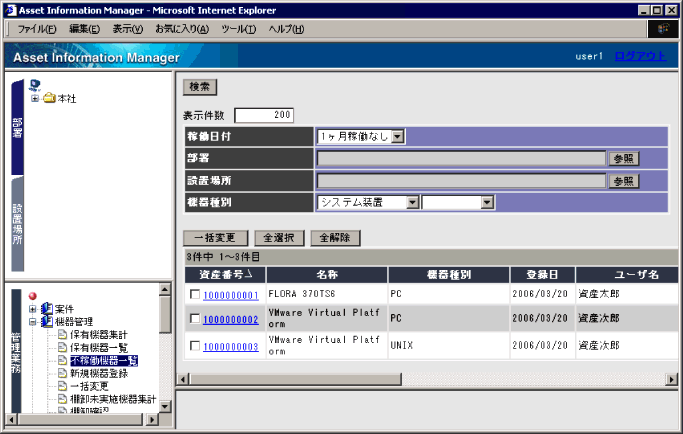Click the page icon beside 不稼働機器一覧
683x434 pixels.
62,360
